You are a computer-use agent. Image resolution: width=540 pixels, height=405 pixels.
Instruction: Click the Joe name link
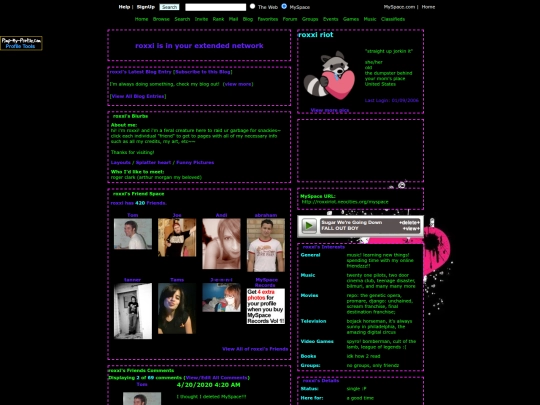(177, 215)
